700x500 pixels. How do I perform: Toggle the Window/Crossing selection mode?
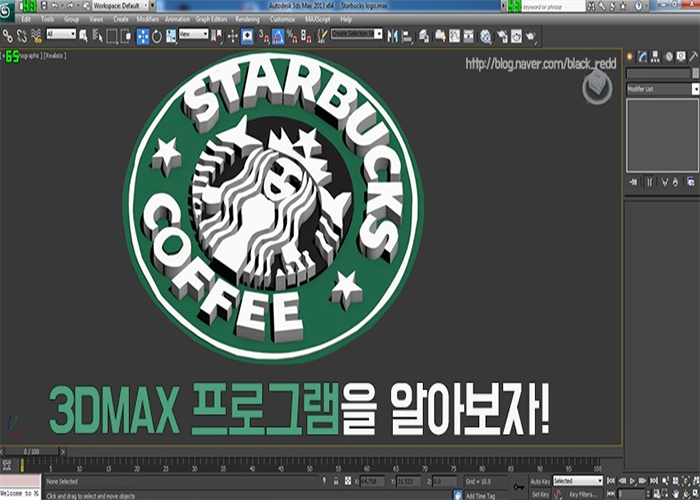pyautogui.click(x=126, y=36)
